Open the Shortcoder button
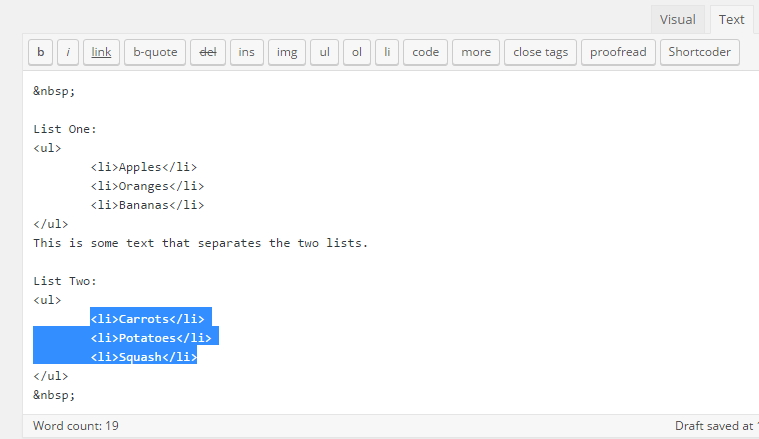The height and width of the screenshot is (439, 759). pos(699,52)
